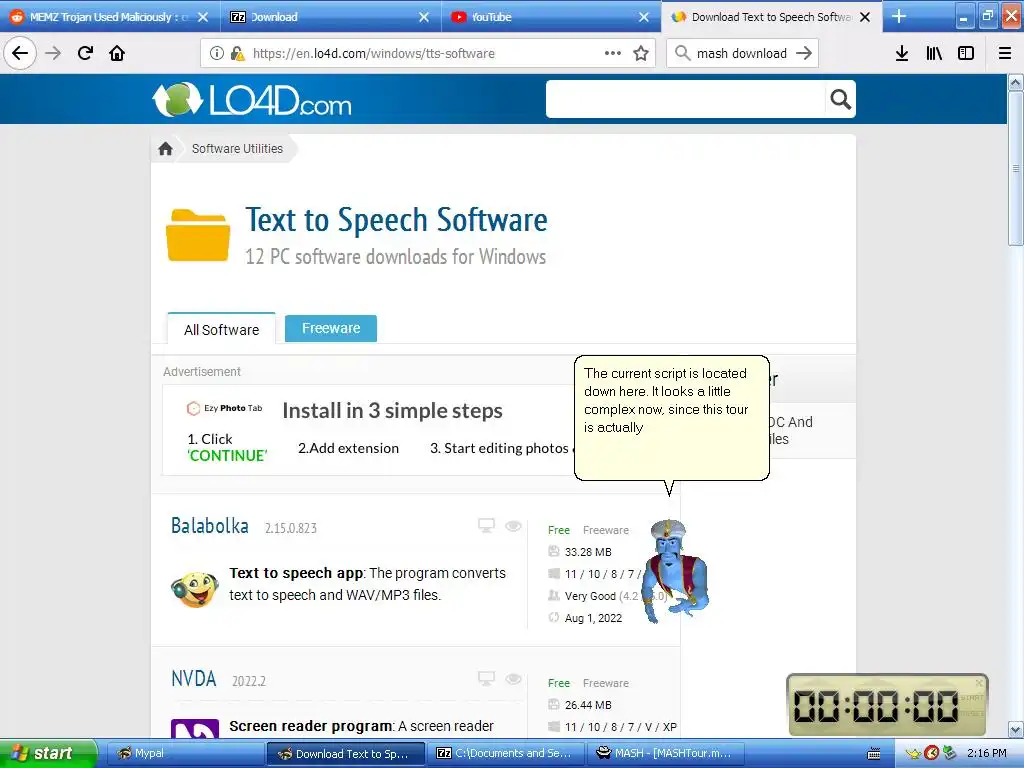This screenshot has height=768, width=1024.
Task: Click the home icon in breadcrumb
Action: click(x=165, y=149)
